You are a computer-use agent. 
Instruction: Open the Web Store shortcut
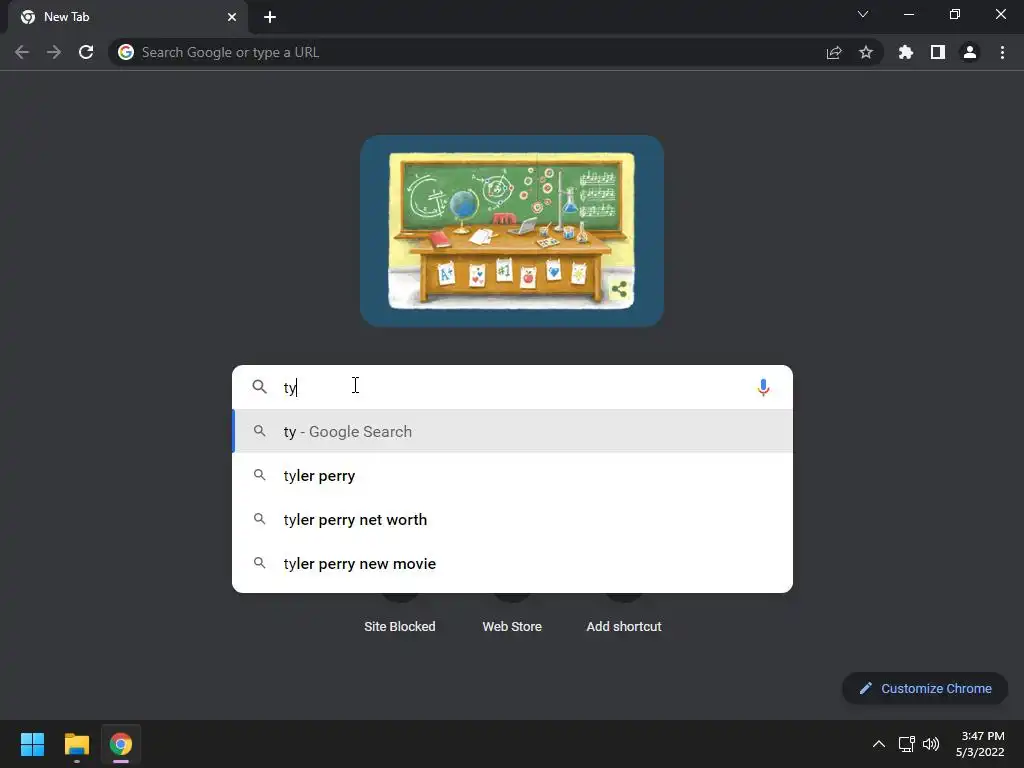coord(512,626)
